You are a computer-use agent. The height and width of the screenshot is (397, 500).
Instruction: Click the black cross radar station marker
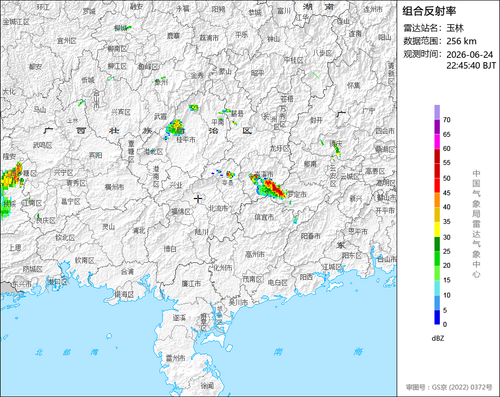(198, 199)
